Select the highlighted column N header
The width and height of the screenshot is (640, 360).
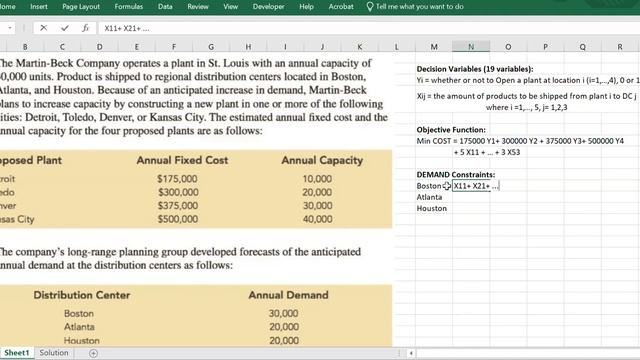tap(471, 47)
